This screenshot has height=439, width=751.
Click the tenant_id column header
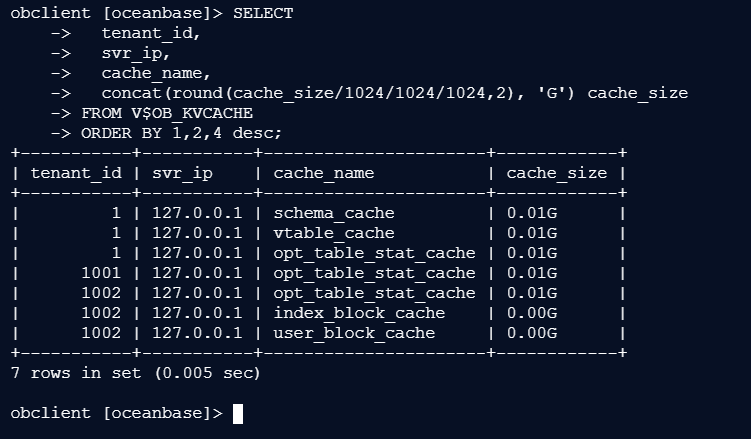click(77, 173)
